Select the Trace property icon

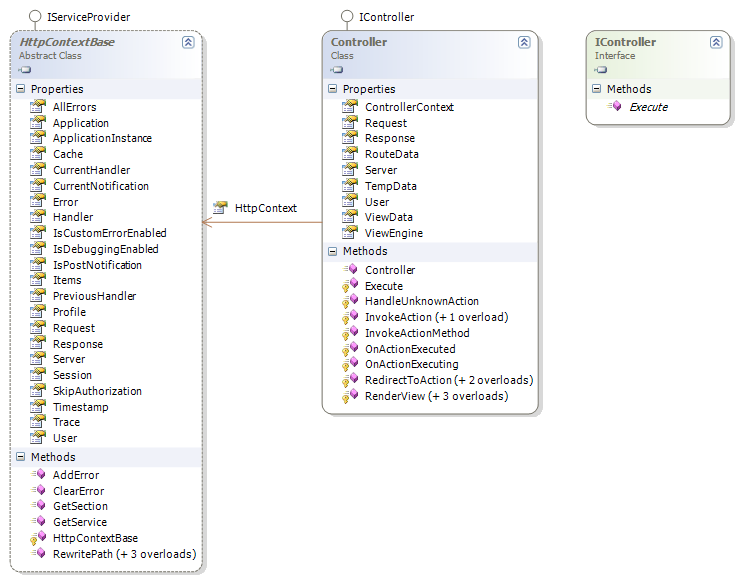[38, 422]
